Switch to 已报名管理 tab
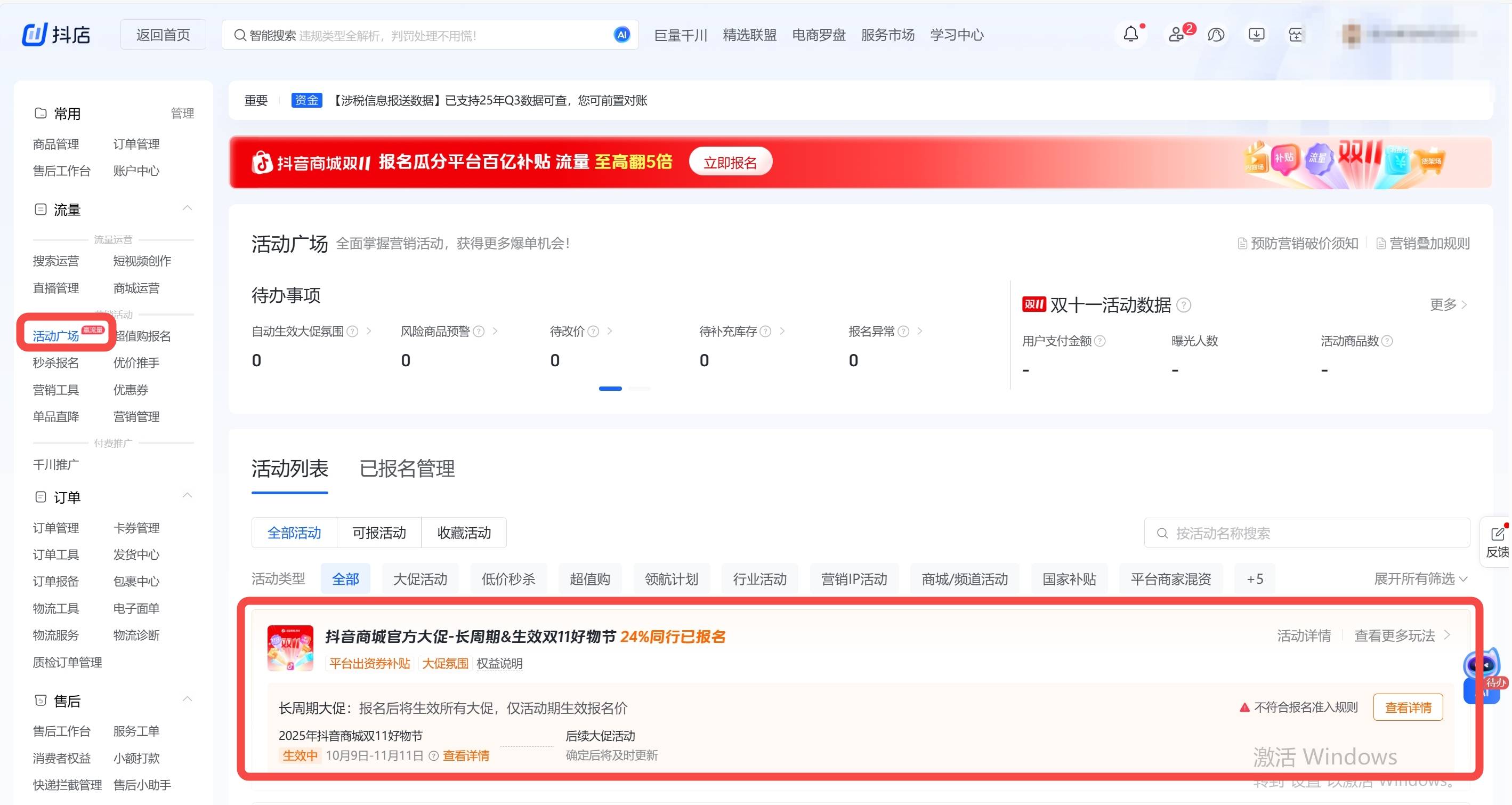The image size is (1512, 805). pos(407,469)
